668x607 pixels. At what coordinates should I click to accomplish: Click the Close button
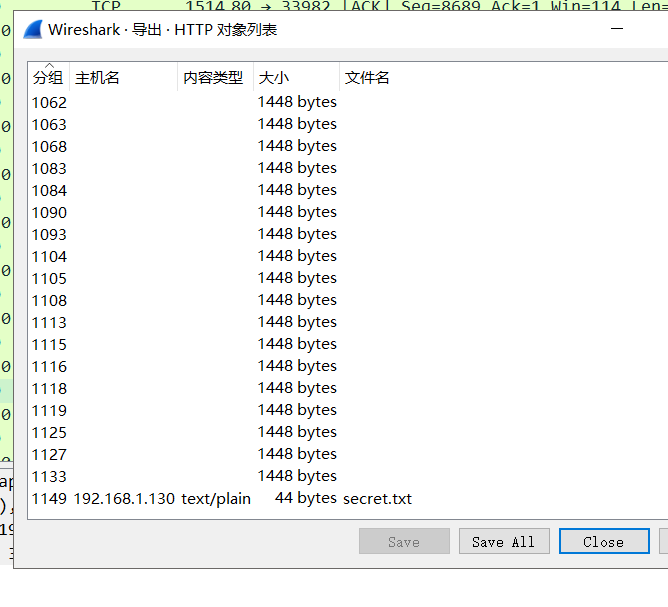pyautogui.click(x=604, y=541)
